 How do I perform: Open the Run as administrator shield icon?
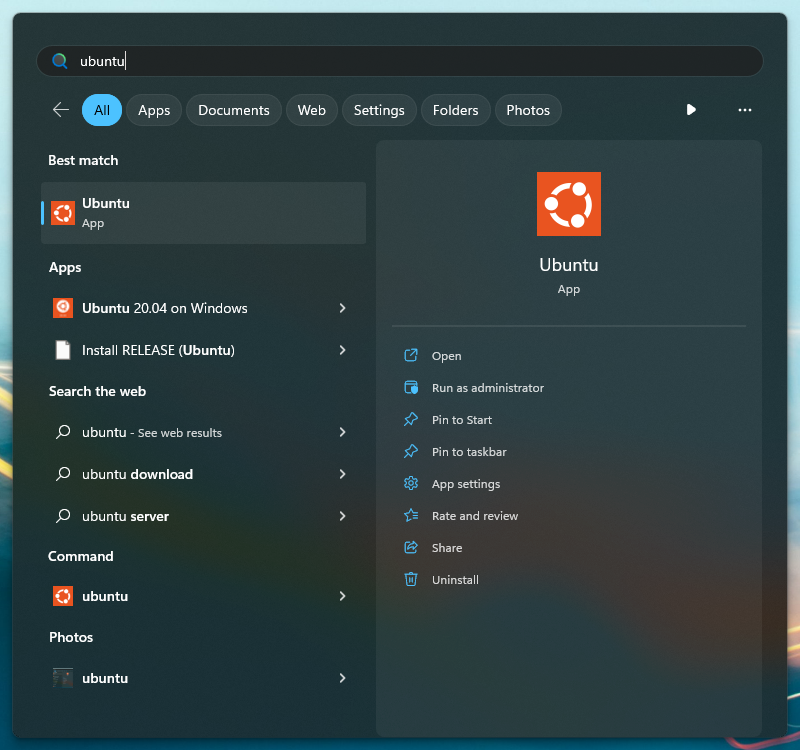click(x=413, y=388)
